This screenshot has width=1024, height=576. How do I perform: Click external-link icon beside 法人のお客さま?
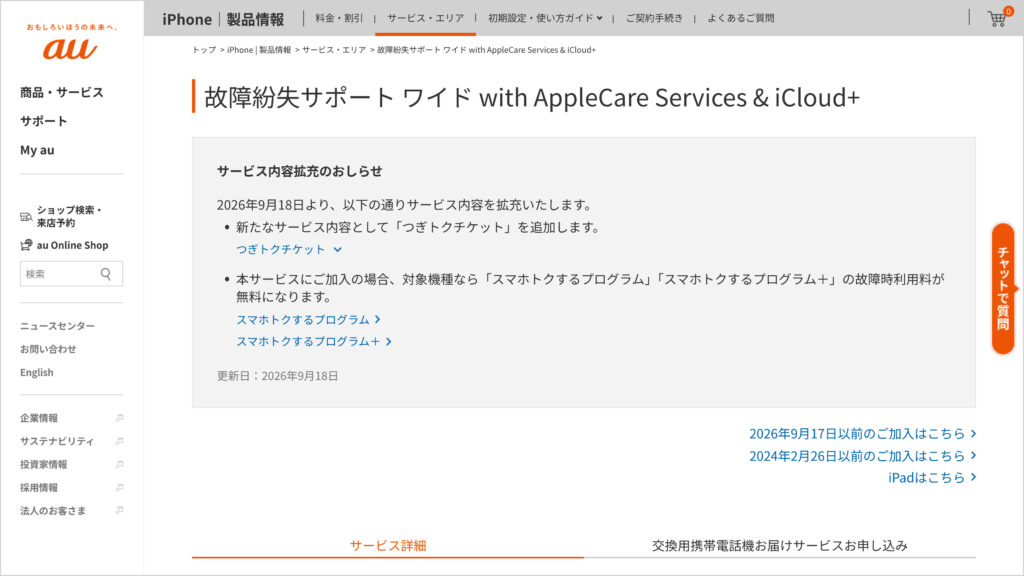tap(120, 510)
